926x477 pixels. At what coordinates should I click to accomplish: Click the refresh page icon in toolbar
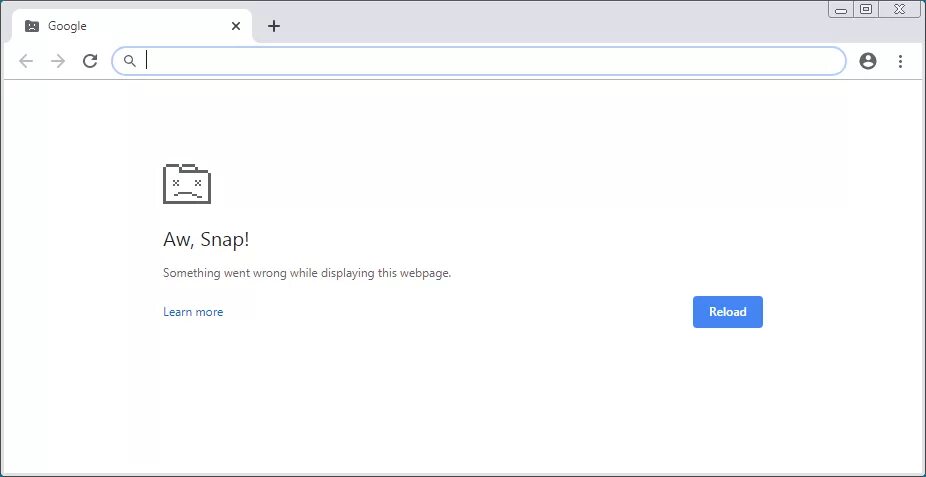click(90, 61)
